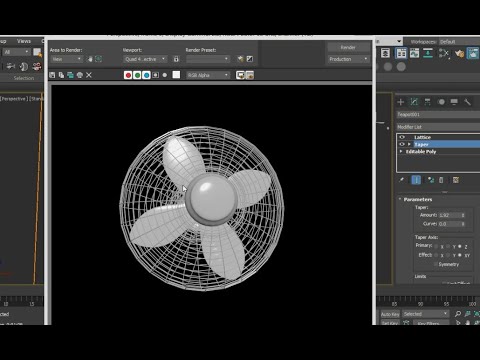
Task: Open the Production render mode dropdown
Action: pyautogui.click(x=348, y=59)
